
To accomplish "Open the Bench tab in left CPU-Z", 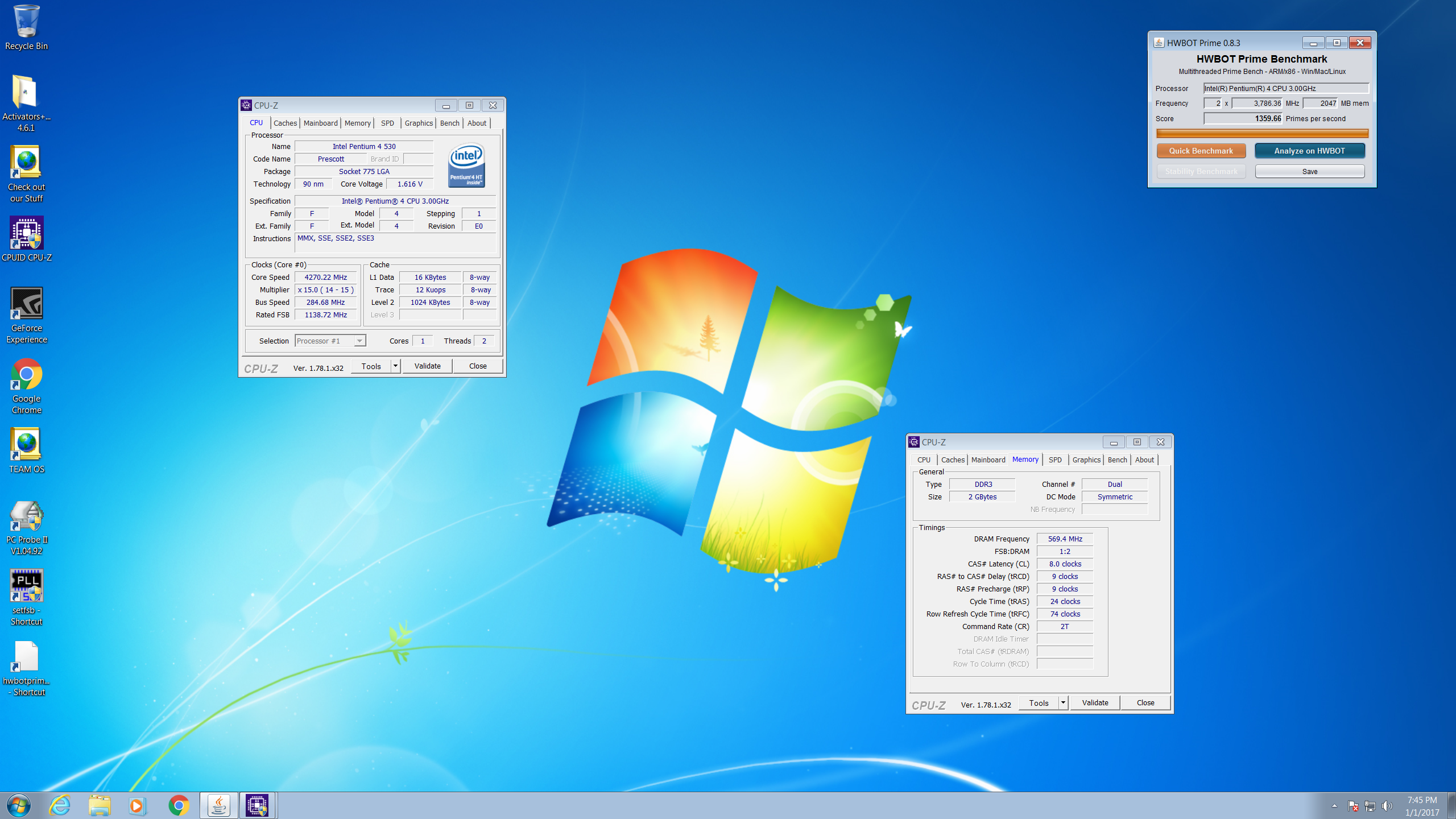I will coord(450,123).
